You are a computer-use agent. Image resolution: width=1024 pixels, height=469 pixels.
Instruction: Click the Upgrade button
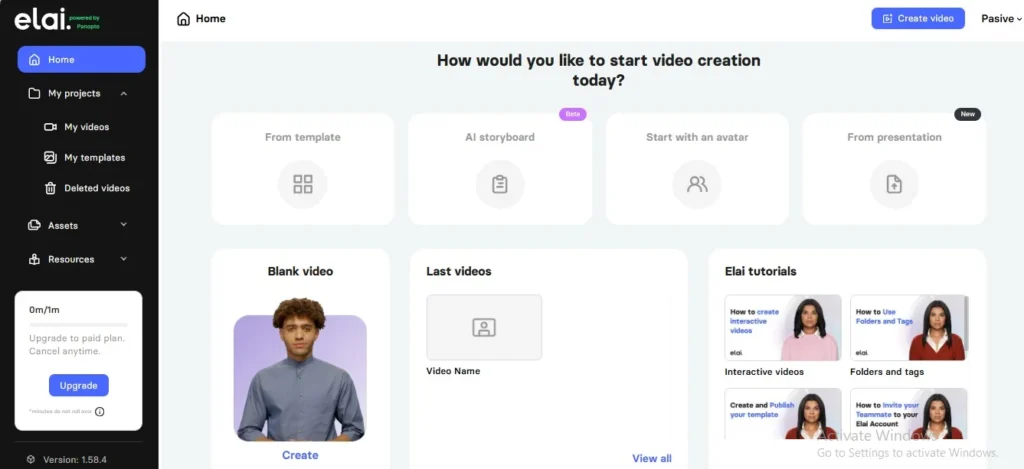78,385
